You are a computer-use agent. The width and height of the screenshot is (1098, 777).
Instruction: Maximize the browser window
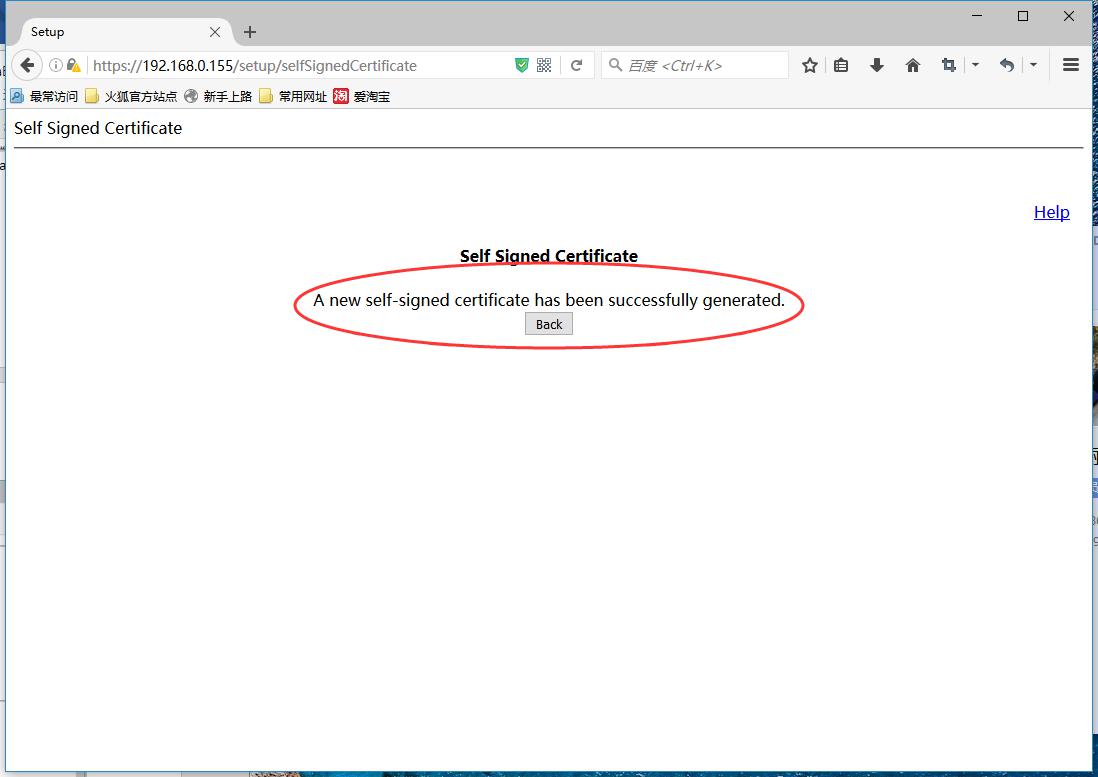pos(1022,15)
